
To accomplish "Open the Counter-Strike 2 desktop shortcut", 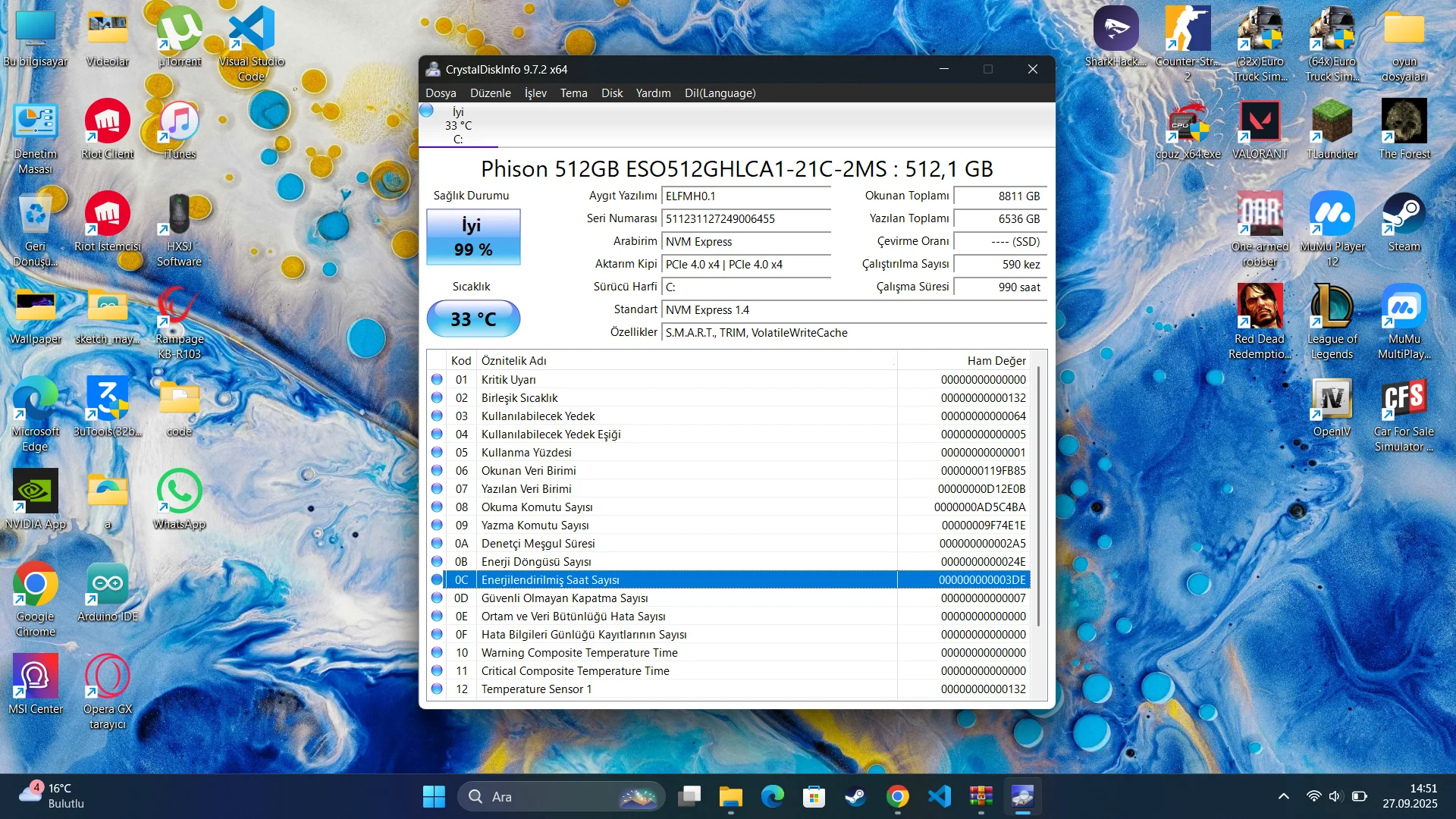I will point(1188,44).
